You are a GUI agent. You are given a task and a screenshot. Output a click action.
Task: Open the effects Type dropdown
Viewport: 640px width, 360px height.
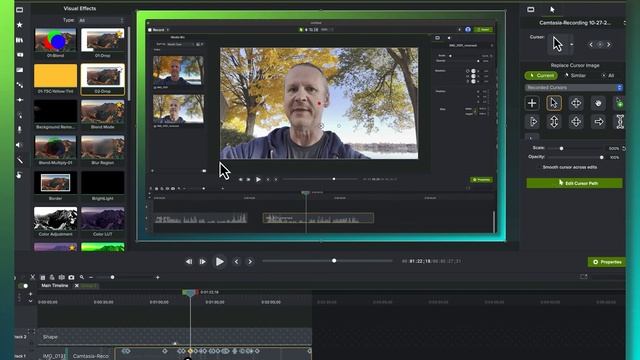[x=101, y=20]
